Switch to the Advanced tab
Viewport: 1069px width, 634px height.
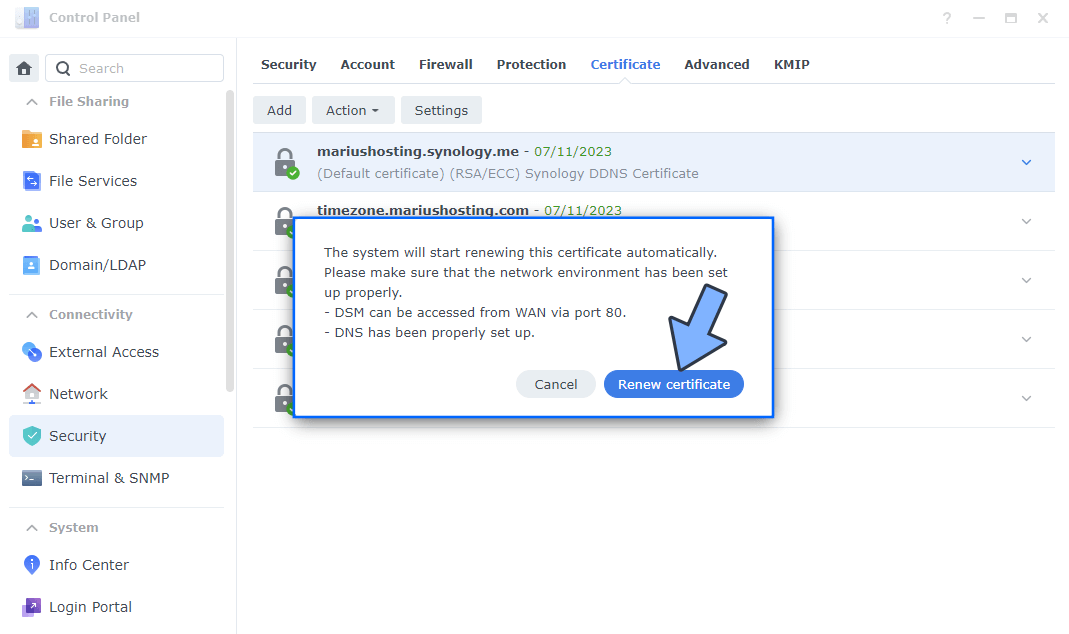(x=717, y=65)
